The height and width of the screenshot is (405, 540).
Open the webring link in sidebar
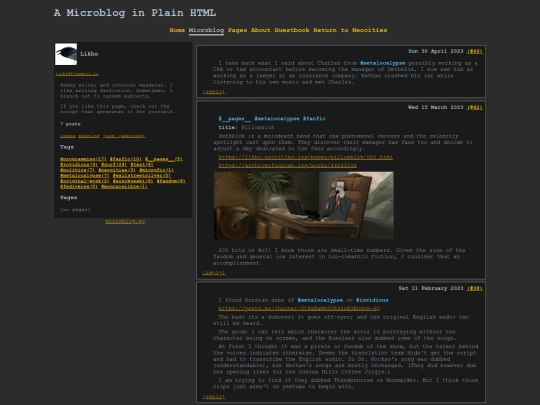tap(89, 136)
